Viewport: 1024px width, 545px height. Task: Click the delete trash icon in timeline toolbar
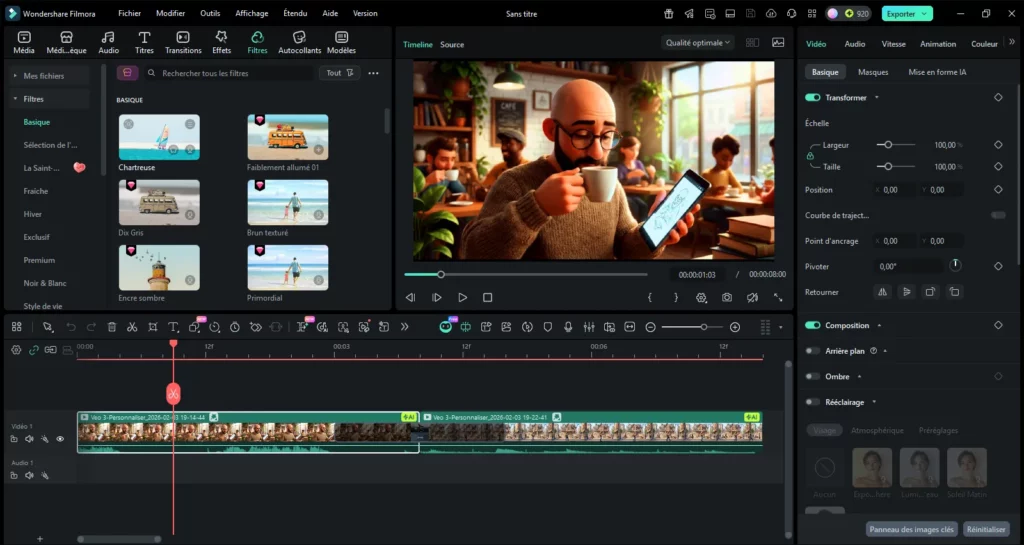(112, 327)
